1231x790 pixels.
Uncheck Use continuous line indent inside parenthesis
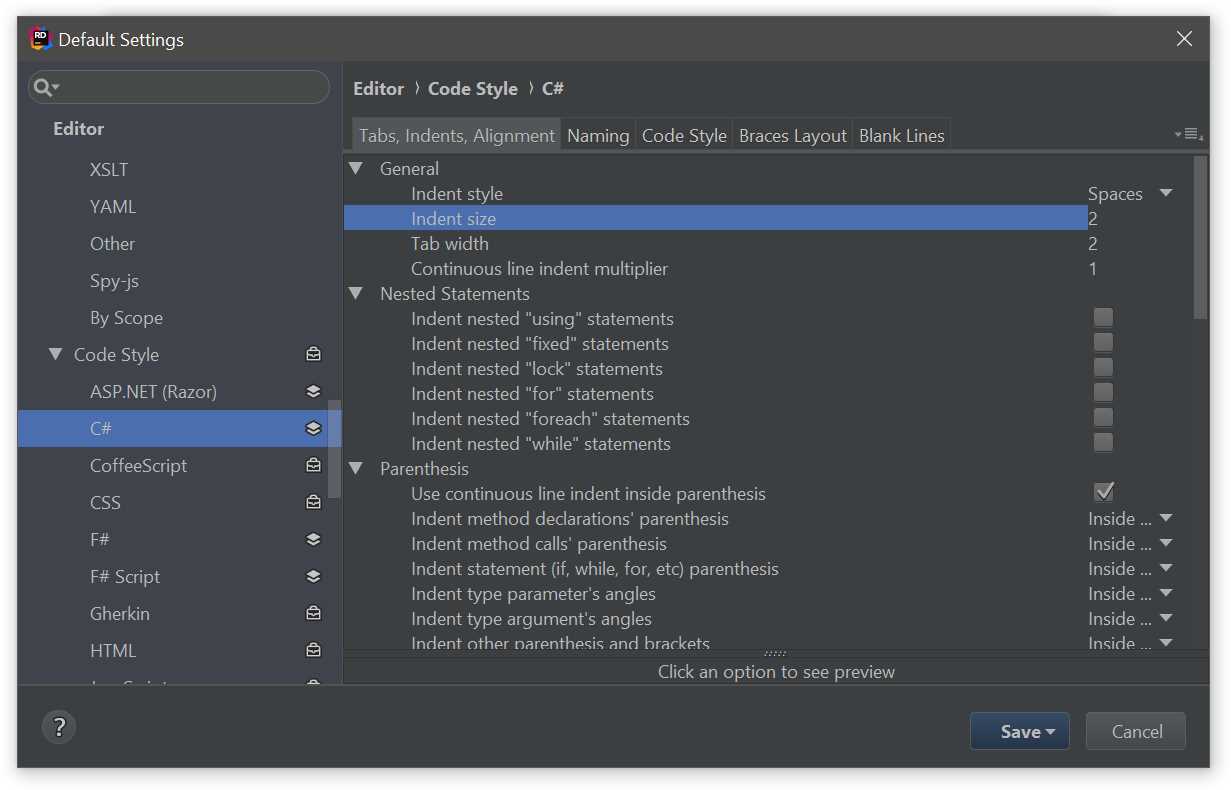[1103, 492]
